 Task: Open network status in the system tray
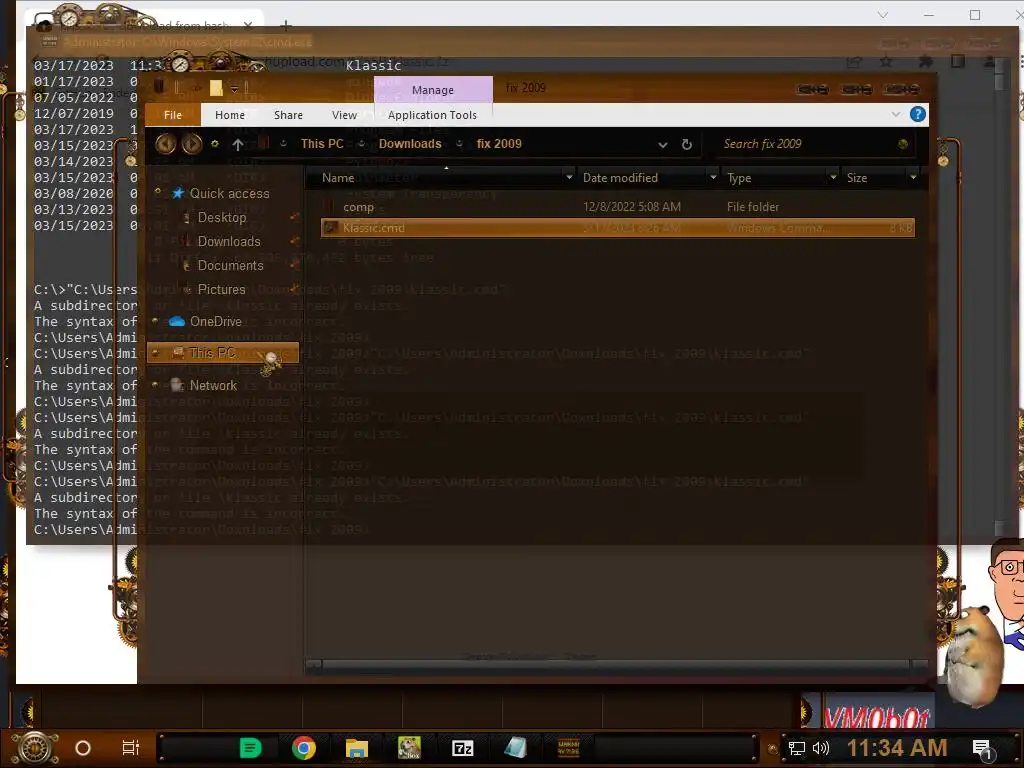(x=796, y=748)
